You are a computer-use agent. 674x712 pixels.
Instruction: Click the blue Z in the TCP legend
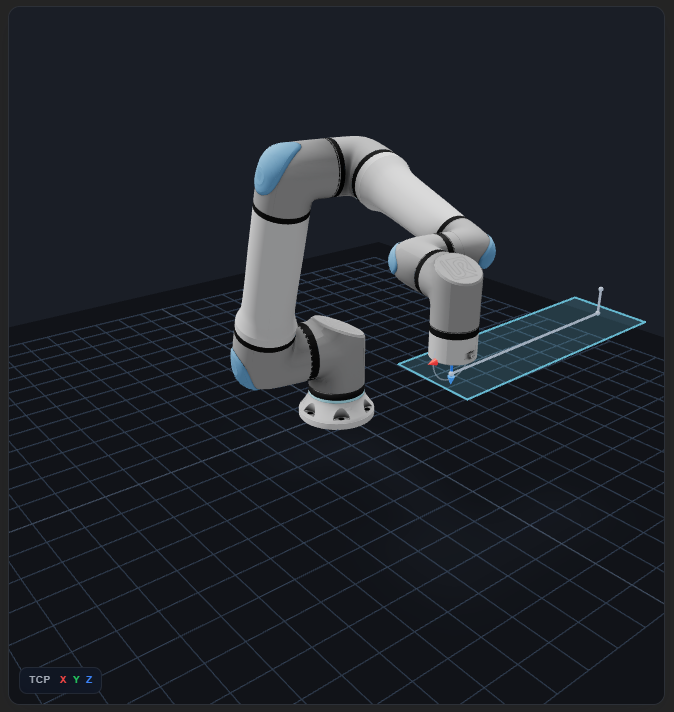(89, 679)
